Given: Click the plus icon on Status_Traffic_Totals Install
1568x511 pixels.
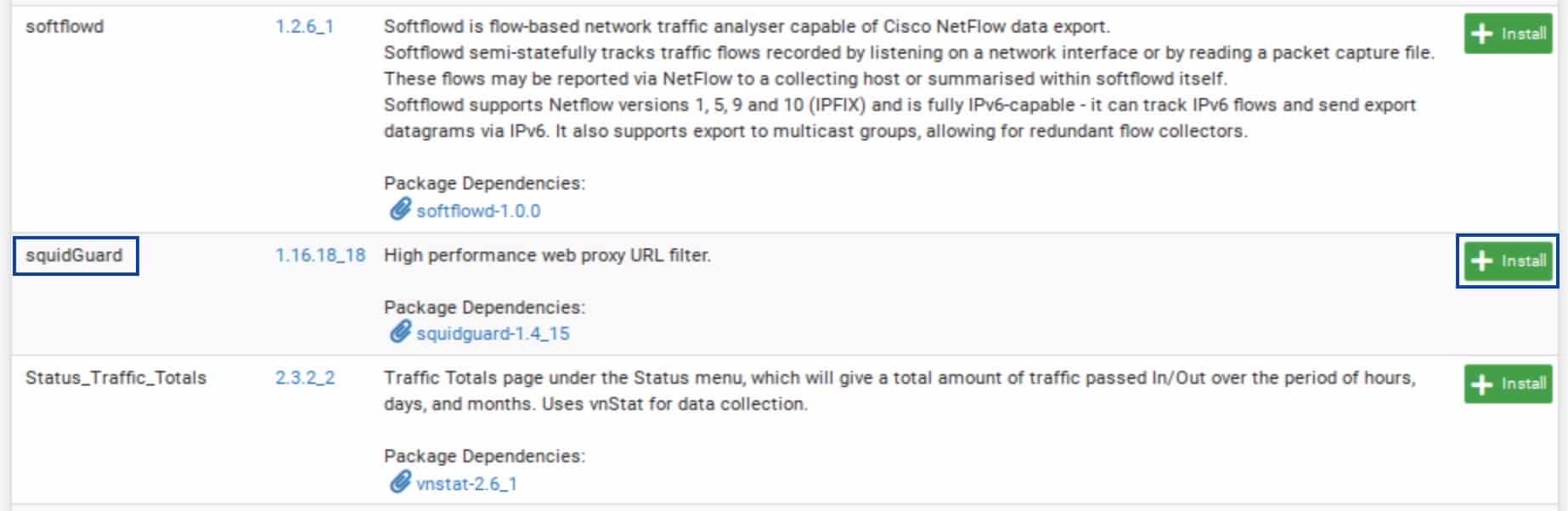Looking at the screenshot, I should (x=1481, y=384).
